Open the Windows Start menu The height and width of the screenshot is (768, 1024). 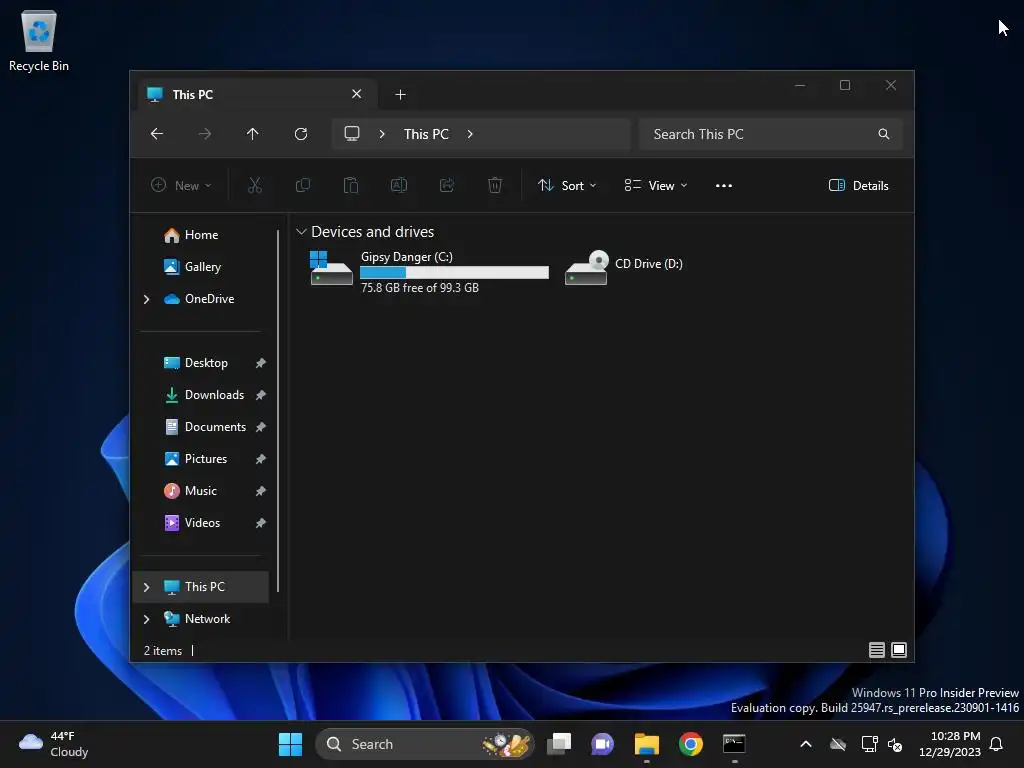[291, 744]
